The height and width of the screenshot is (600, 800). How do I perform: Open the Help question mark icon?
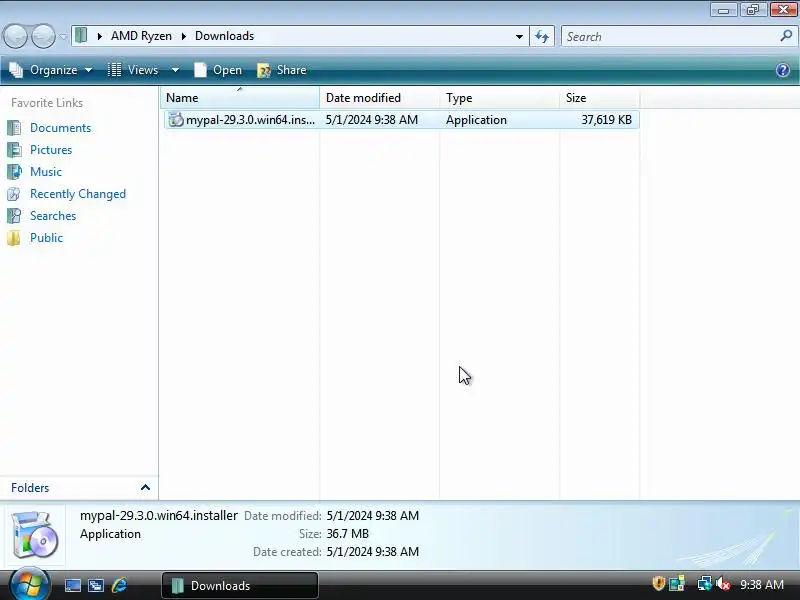click(x=783, y=70)
